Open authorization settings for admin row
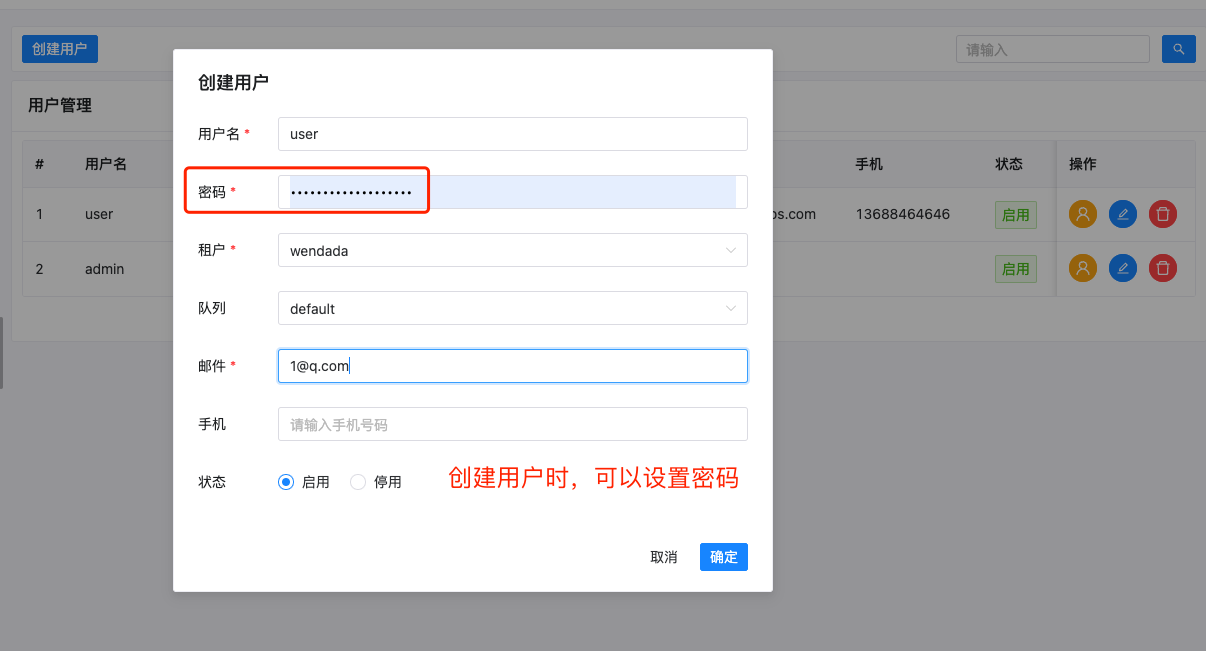 (1083, 268)
